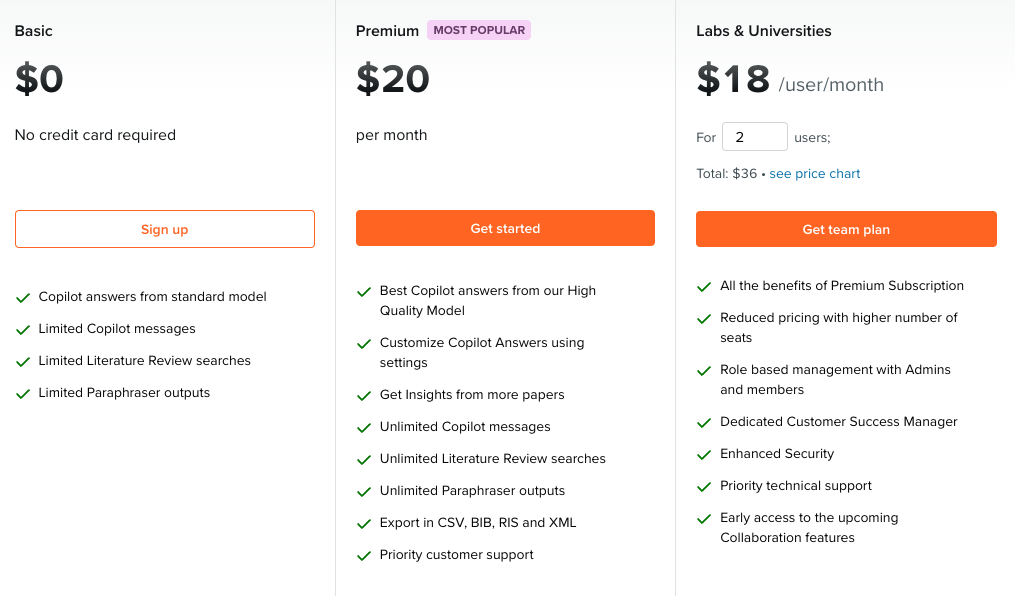Screen dimensions: 1015x596
Task: Click the Basic plan title
Action: (34, 31)
